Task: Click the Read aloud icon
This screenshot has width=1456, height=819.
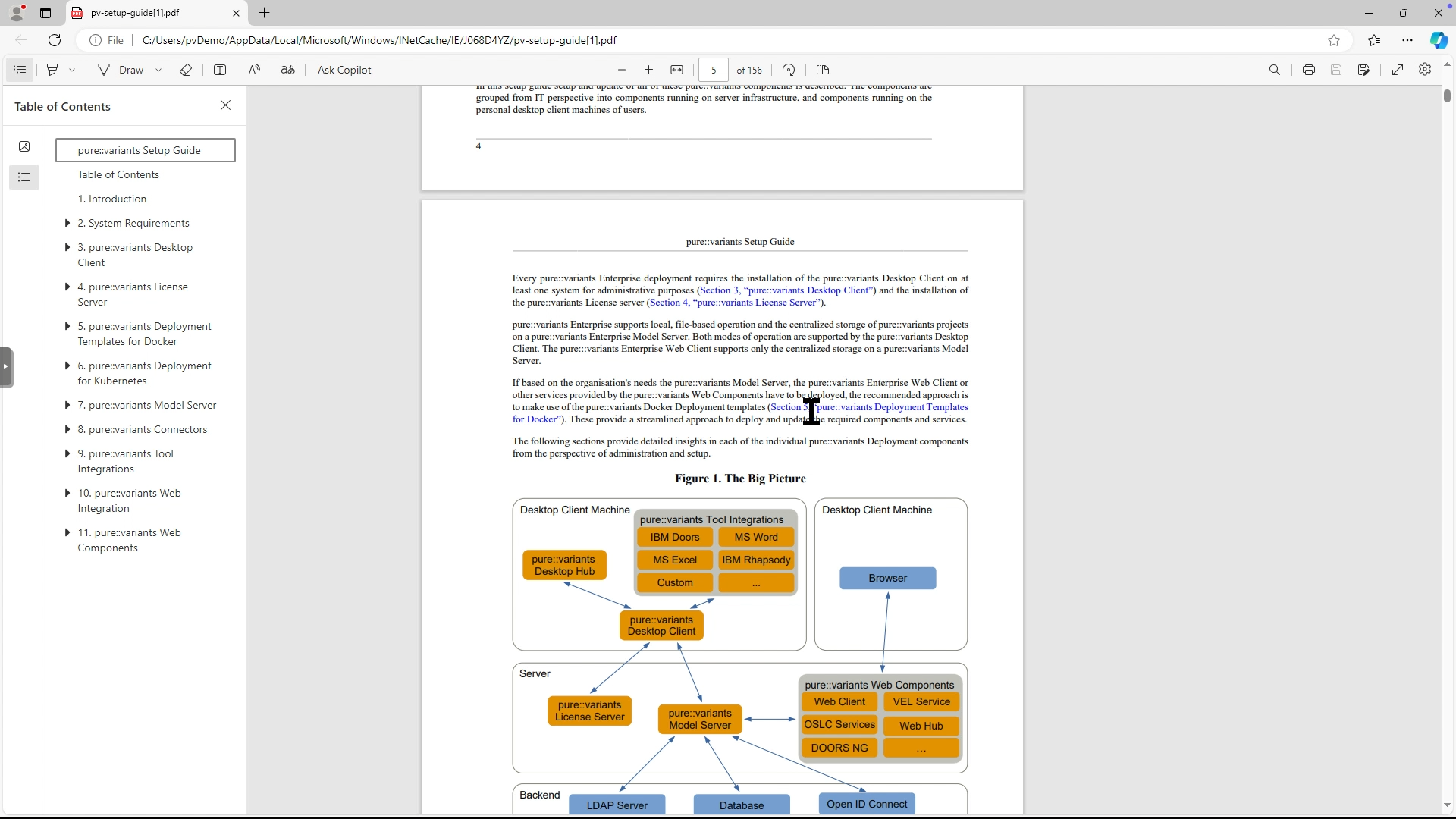Action: click(254, 70)
